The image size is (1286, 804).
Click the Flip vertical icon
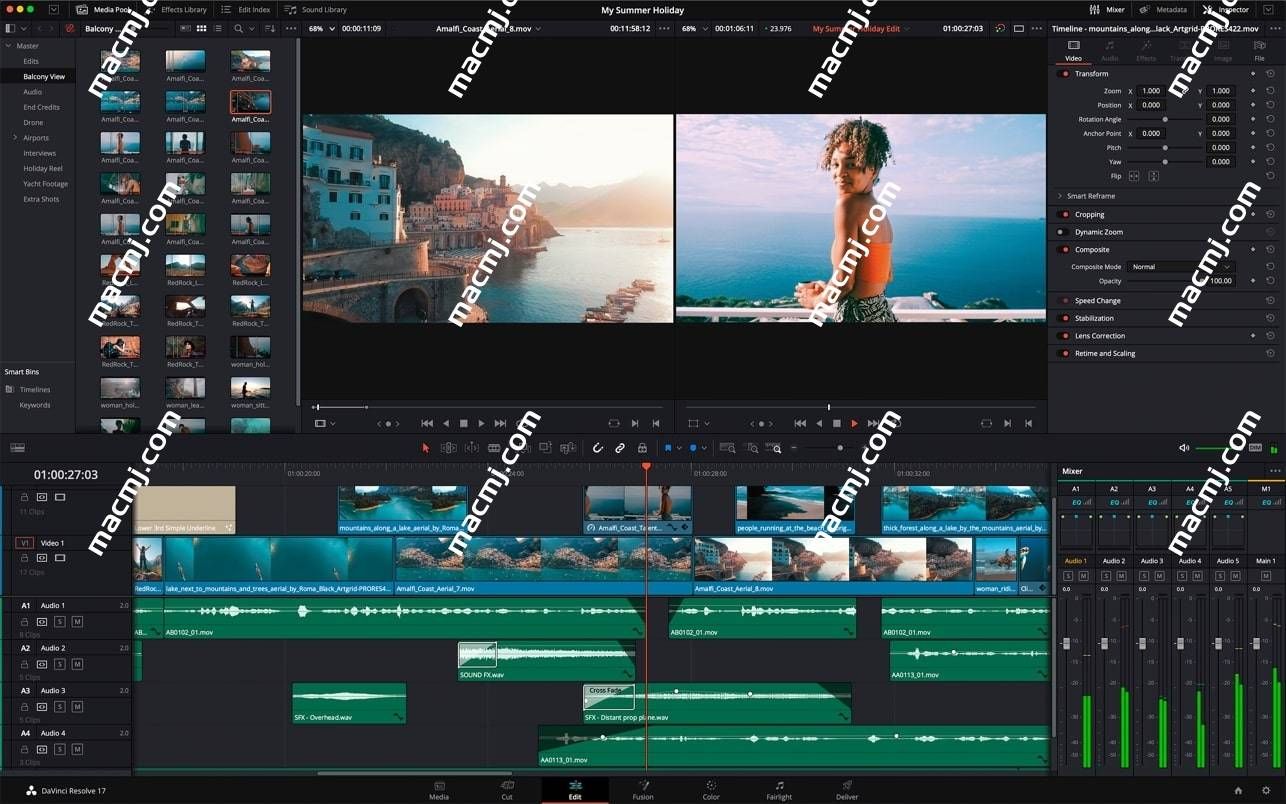[x=1153, y=176]
